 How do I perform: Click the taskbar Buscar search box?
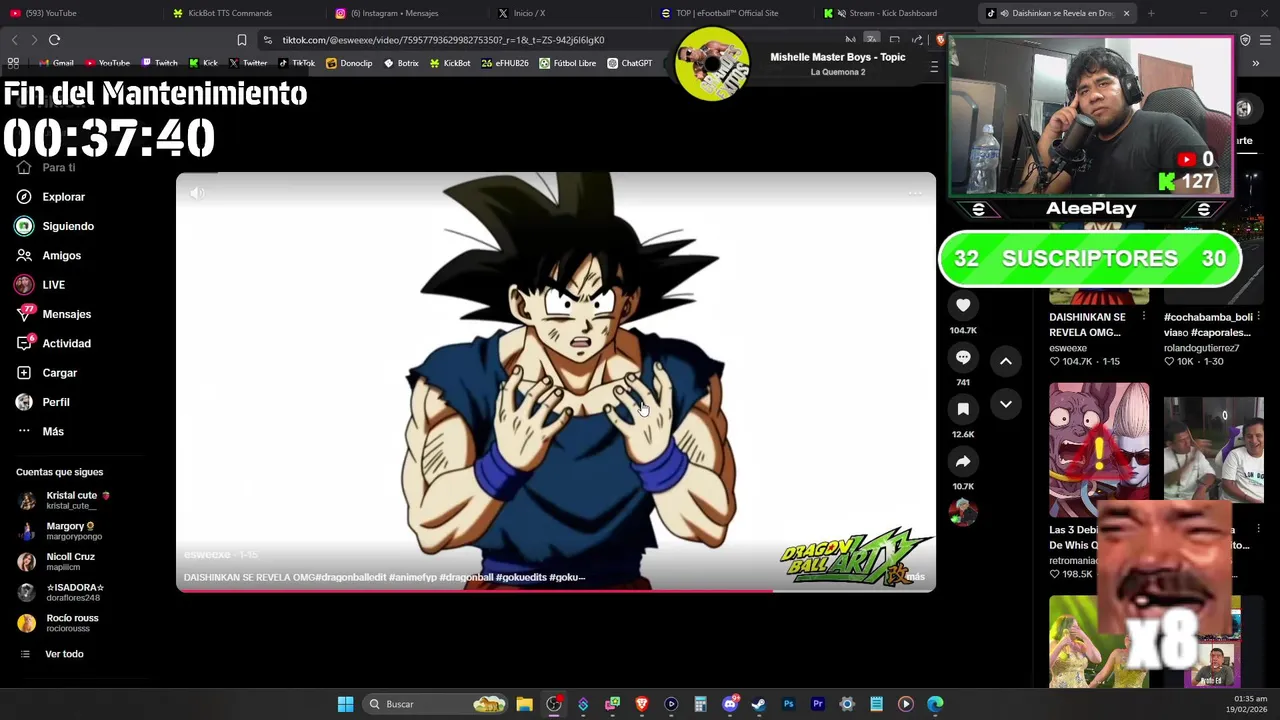pos(436,704)
